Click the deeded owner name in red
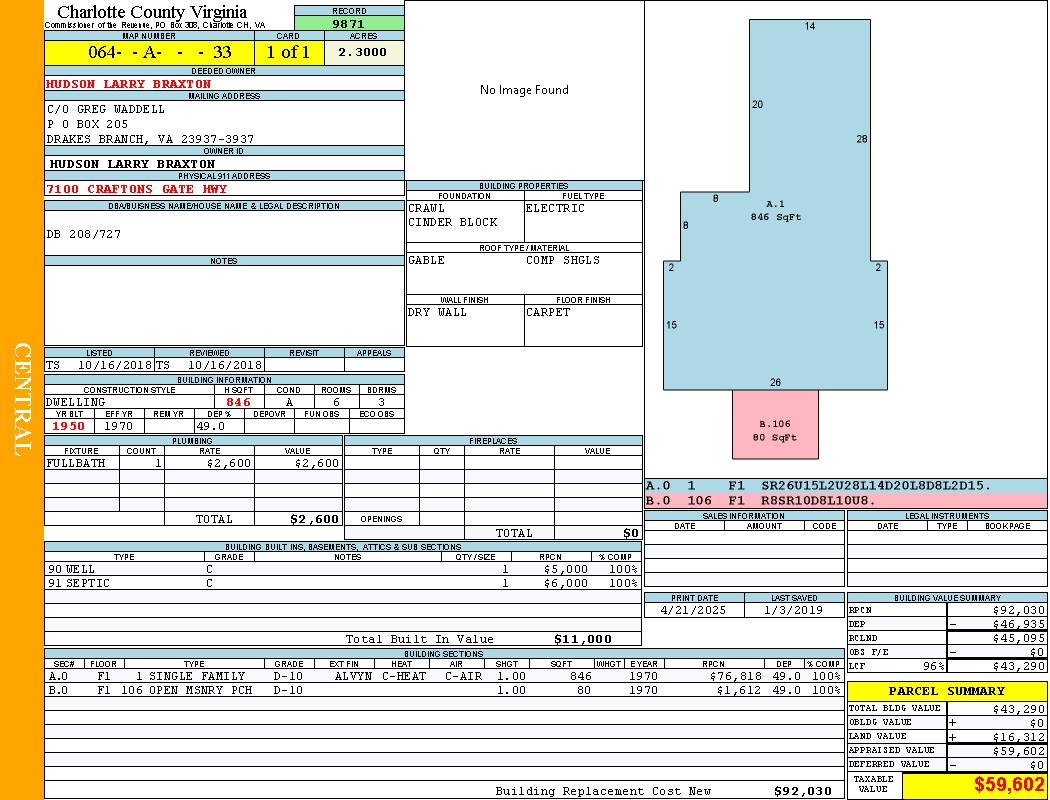This screenshot has width=1050, height=800. click(129, 84)
